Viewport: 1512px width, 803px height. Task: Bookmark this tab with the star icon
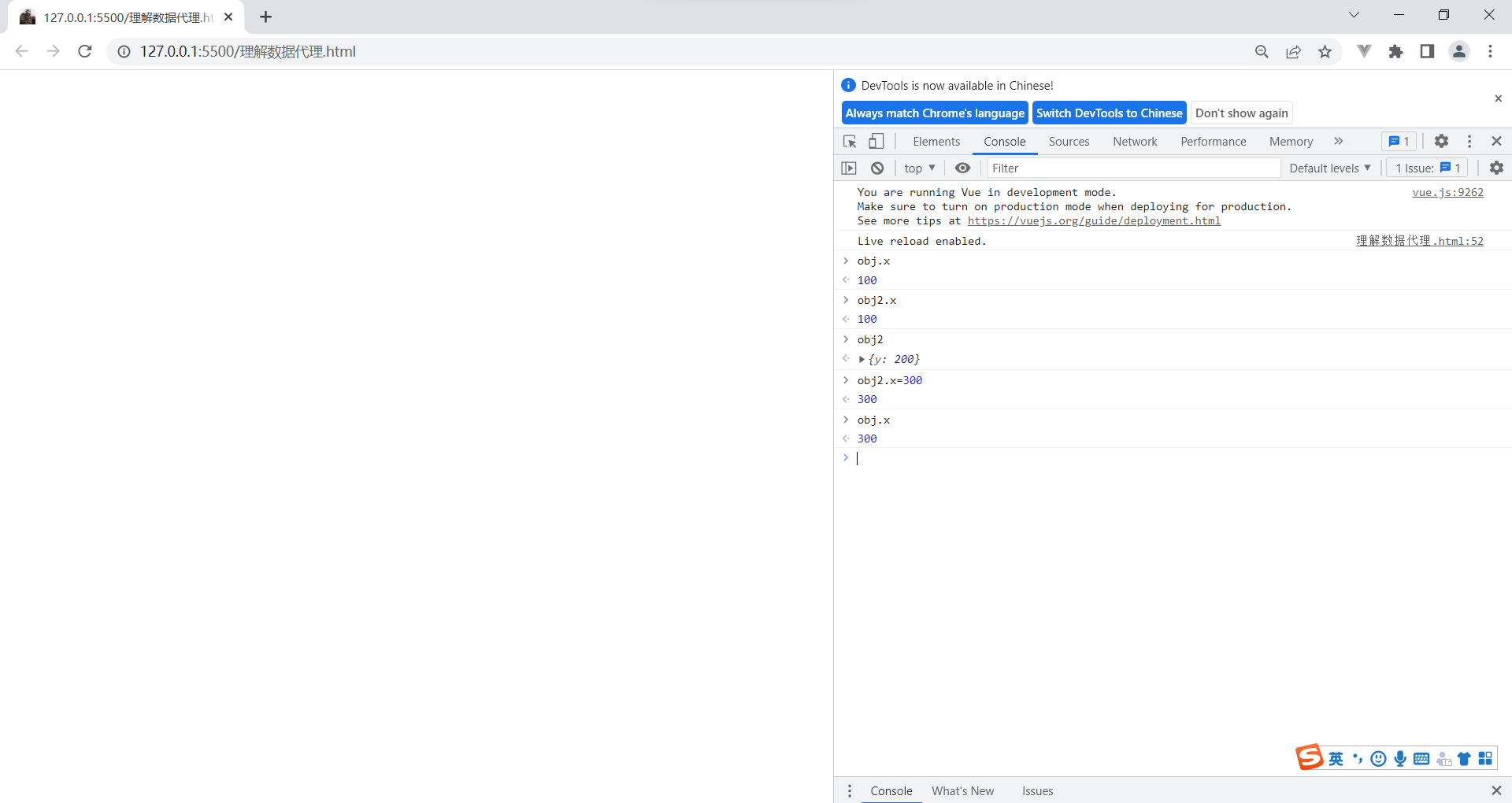pyautogui.click(x=1325, y=51)
